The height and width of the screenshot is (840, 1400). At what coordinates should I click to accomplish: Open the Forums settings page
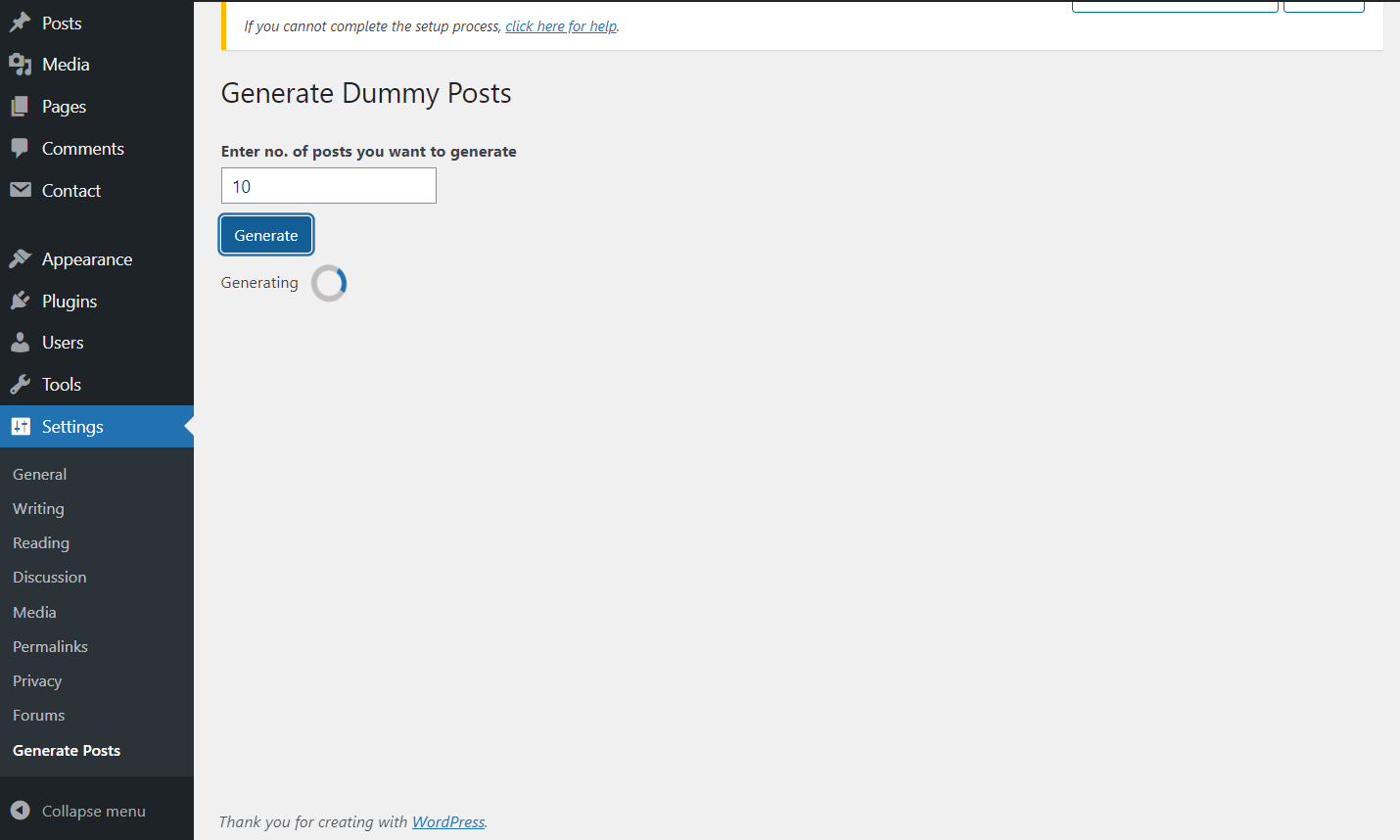[x=38, y=715]
